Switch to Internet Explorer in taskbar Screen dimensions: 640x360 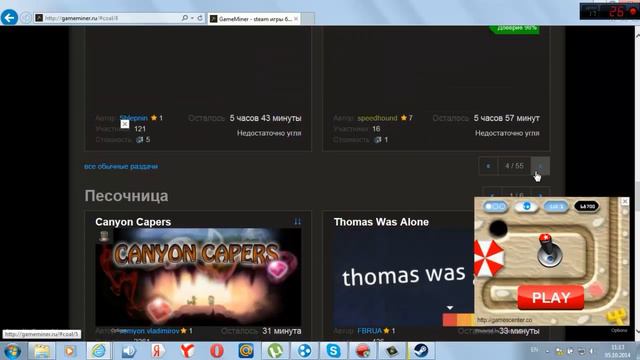[x=99, y=351]
